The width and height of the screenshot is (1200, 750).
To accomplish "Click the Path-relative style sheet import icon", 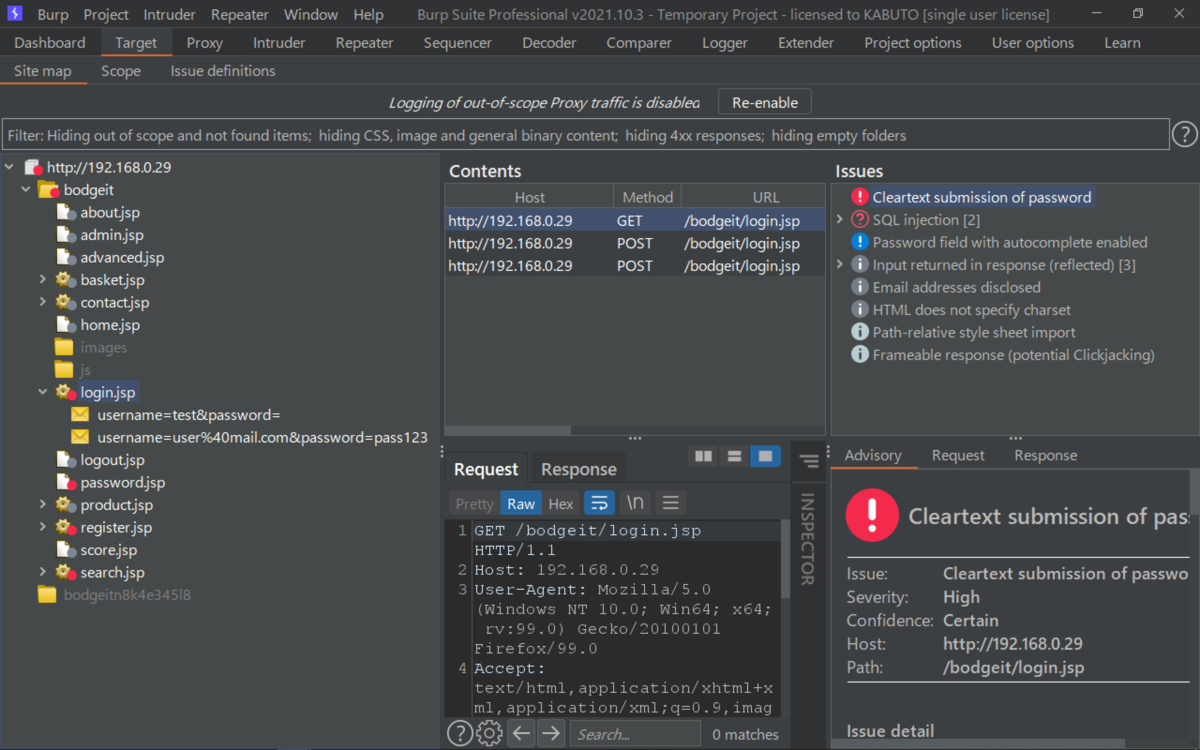I will (859, 332).
